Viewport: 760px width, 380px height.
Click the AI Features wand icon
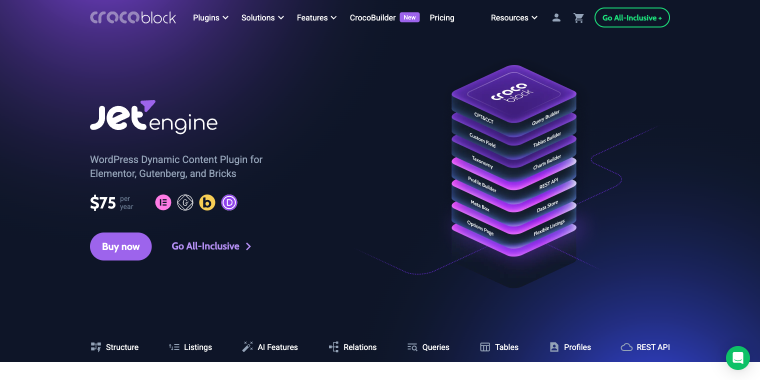[248, 347]
